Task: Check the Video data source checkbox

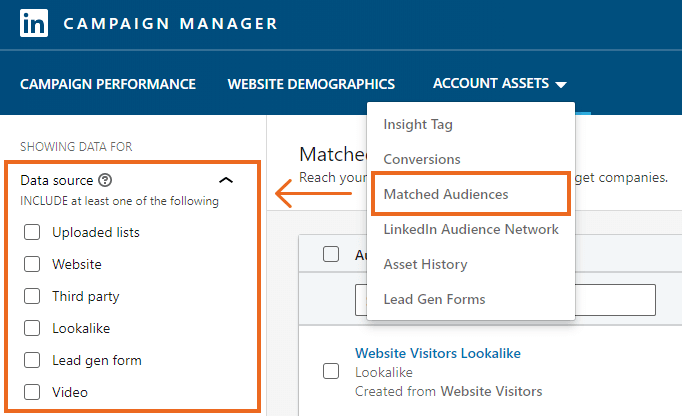Action: click(32, 392)
